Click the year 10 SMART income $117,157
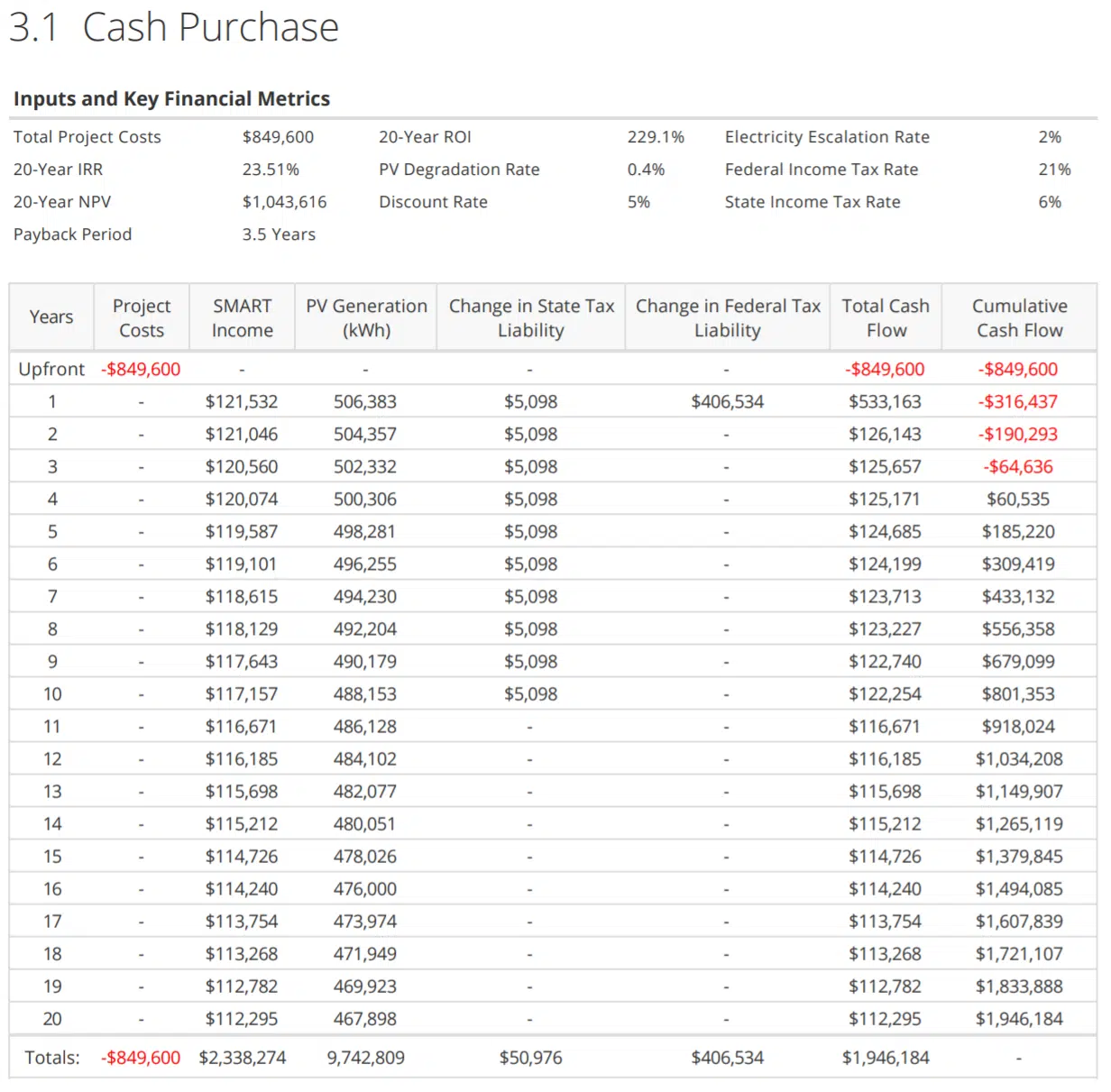This screenshot has height=1092, width=1111. click(x=242, y=694)
